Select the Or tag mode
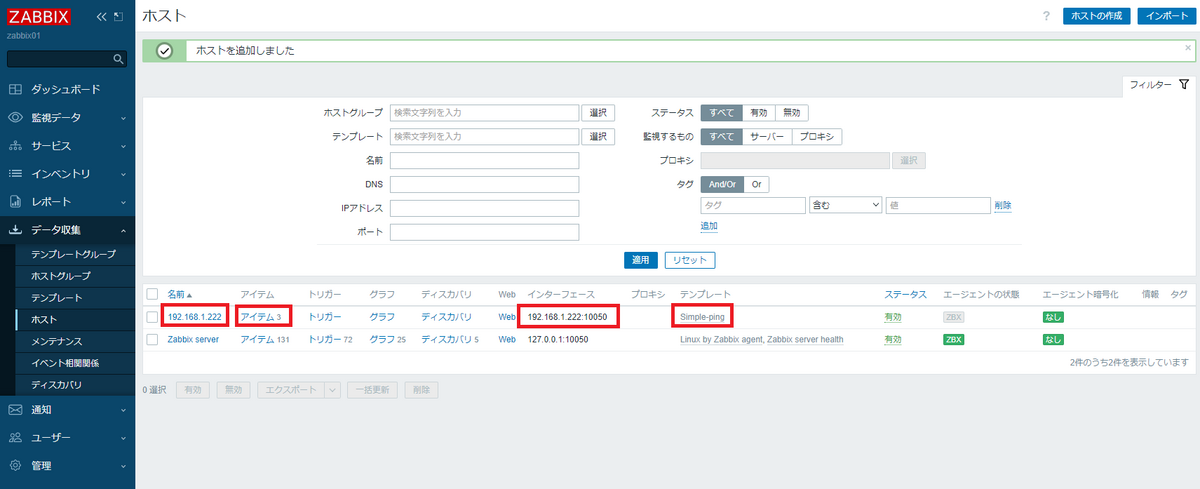This screenshot has width=1200, height=489. pos(756,184)
